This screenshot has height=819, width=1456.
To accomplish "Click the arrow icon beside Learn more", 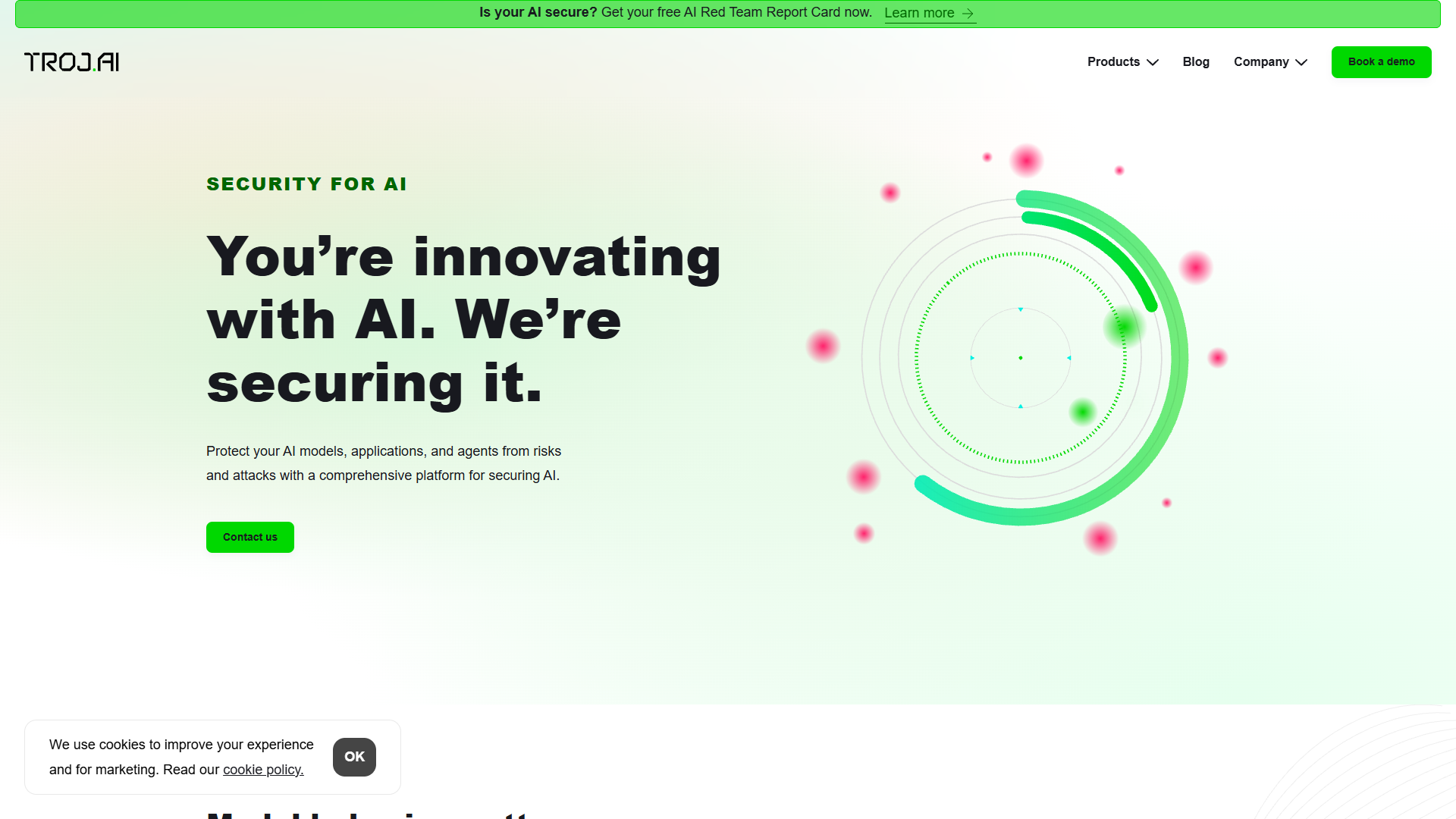I will 968,14.
